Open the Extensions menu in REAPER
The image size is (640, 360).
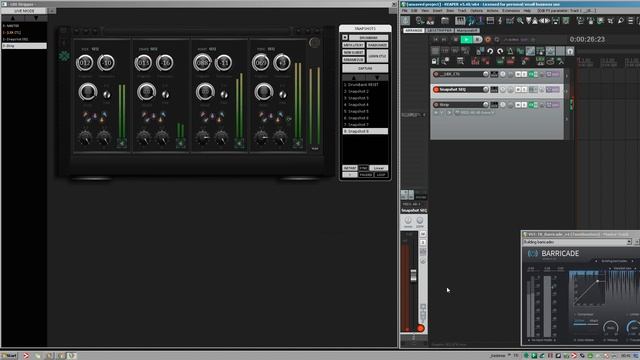(x=511, y=11)
